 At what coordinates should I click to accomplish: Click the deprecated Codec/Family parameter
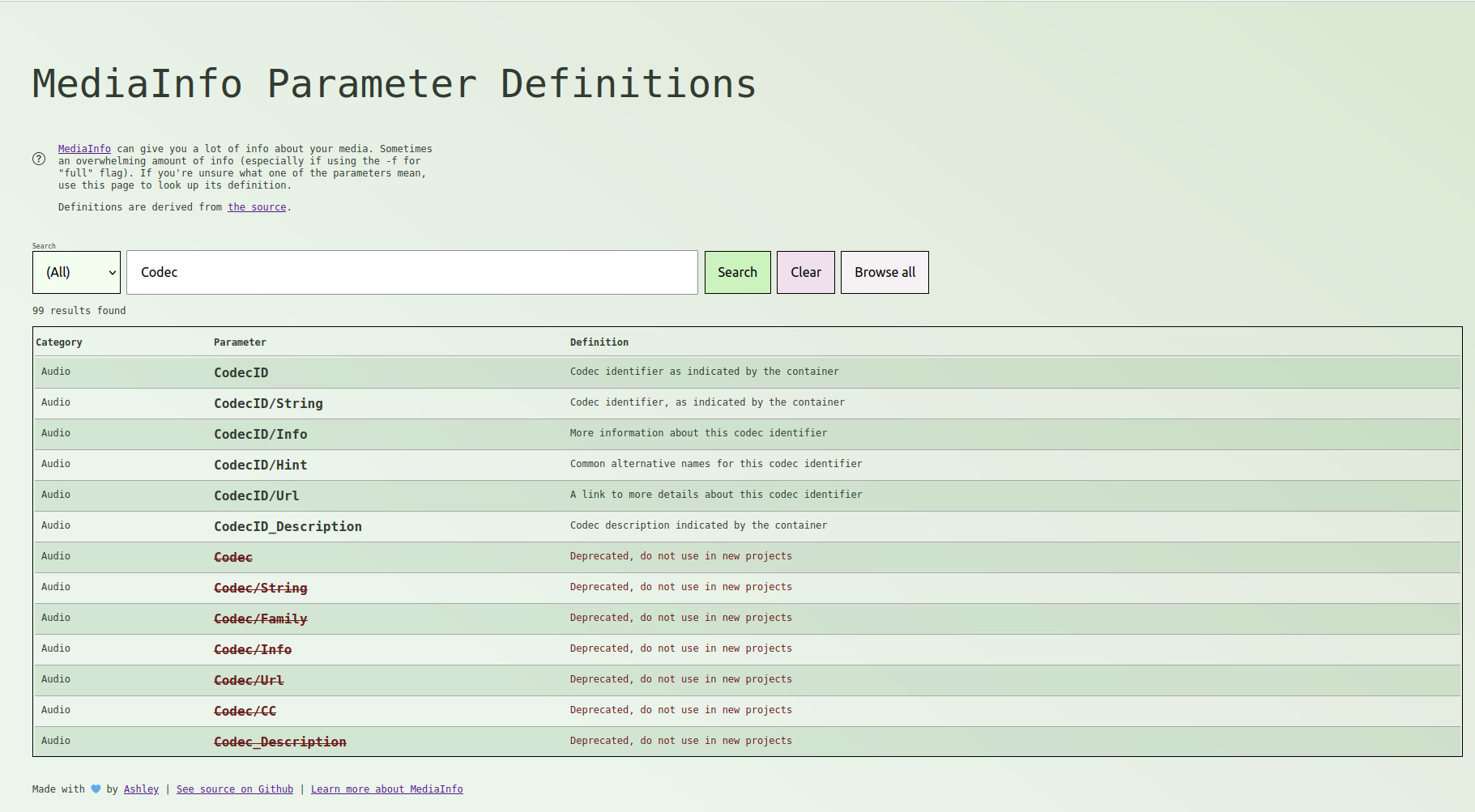point(261,619)
